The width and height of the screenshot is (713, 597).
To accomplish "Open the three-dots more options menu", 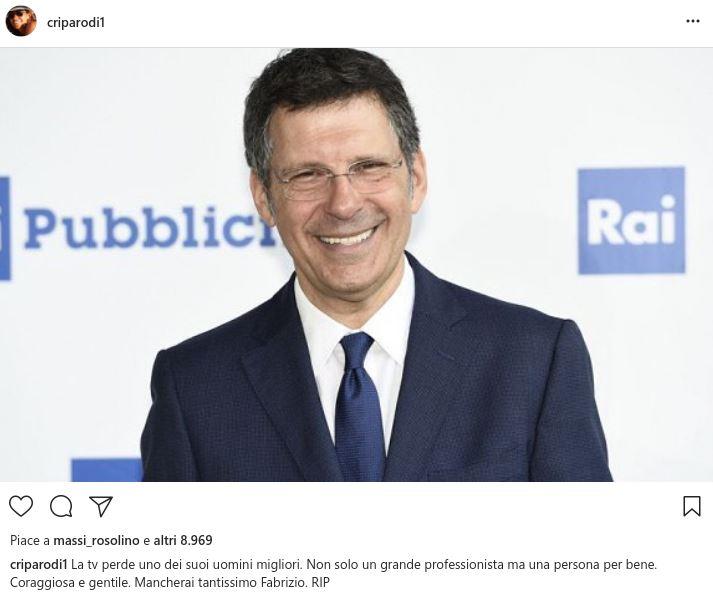I will pyautogui.click(x=693, y=21).
